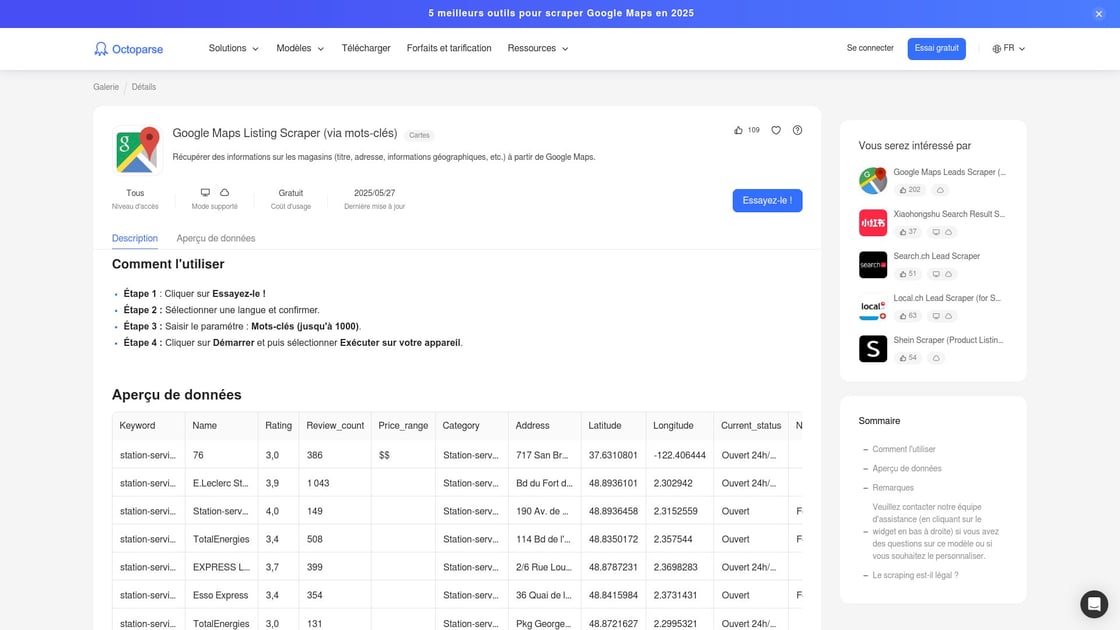Open Search.ch Lead Scraper suggestion

[936, 256]
